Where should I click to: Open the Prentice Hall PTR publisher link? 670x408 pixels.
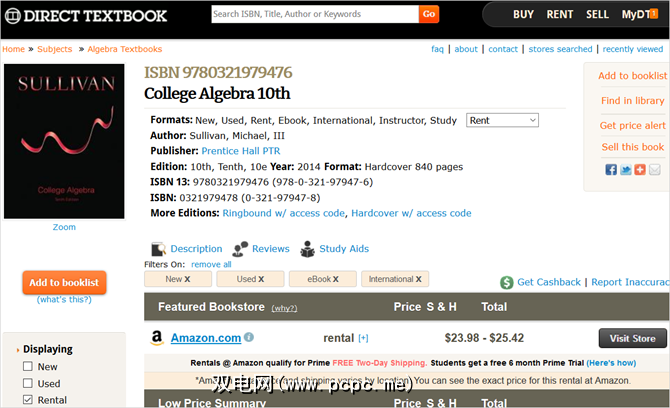(x=241, y=151)
